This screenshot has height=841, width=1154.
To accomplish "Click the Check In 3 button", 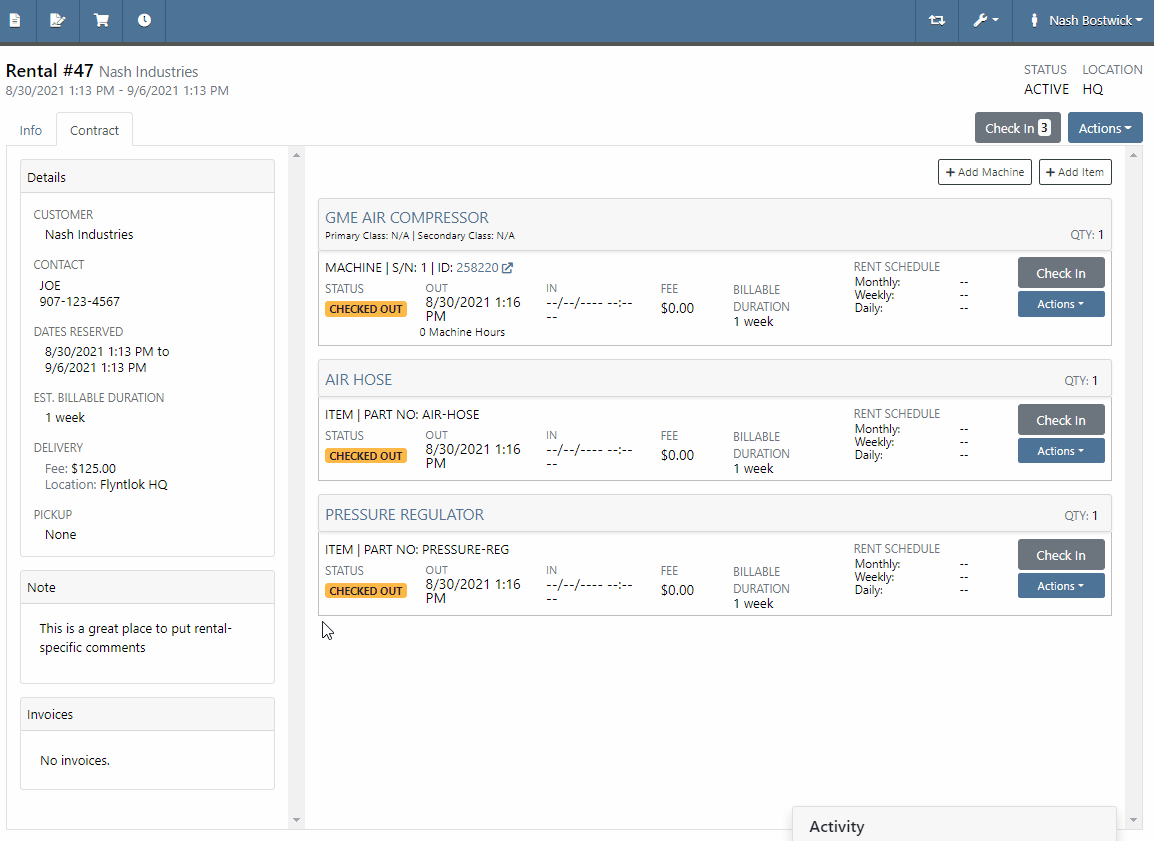I will (1018, 128).
